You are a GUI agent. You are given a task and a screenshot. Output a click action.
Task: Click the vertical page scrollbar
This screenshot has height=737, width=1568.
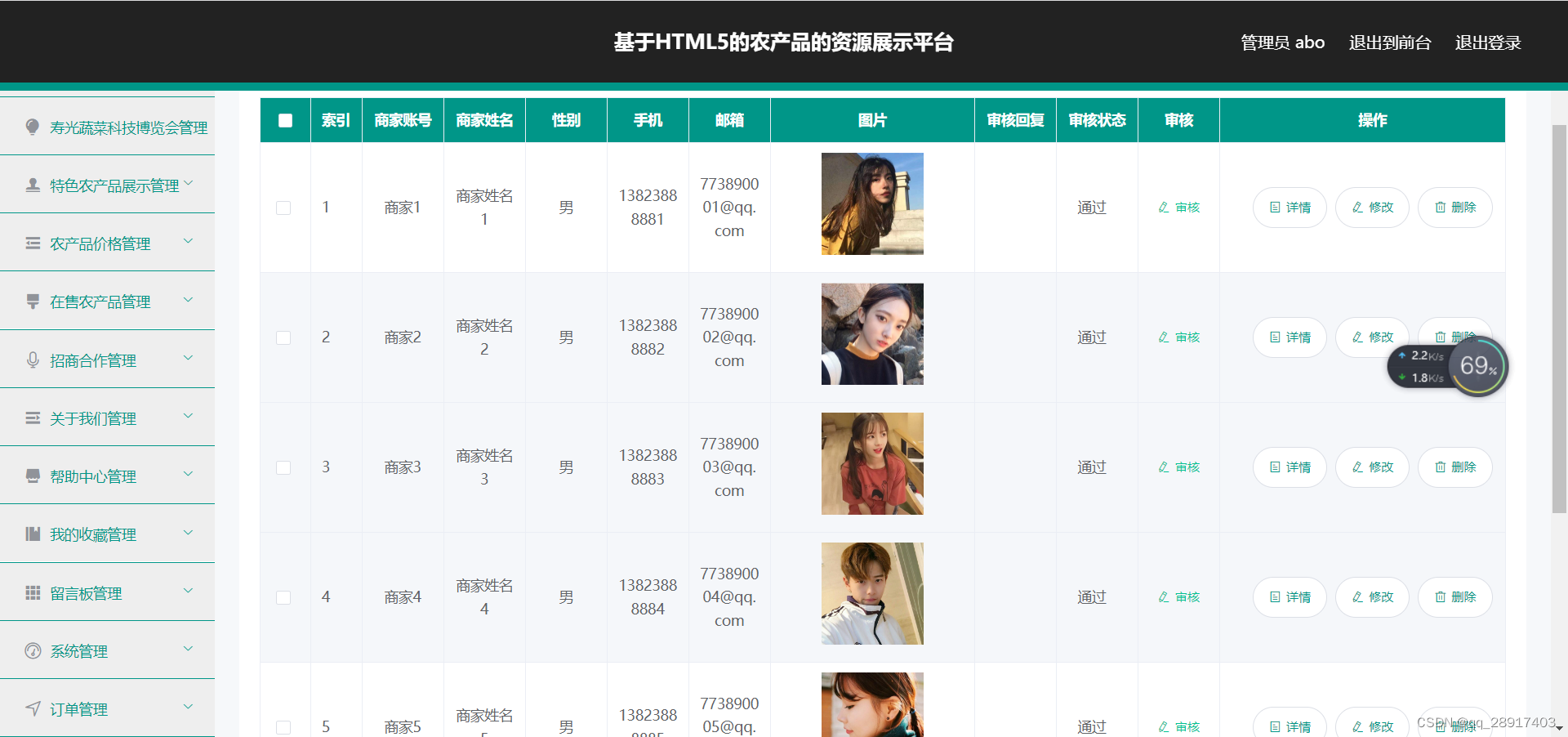pos(1559,319)
